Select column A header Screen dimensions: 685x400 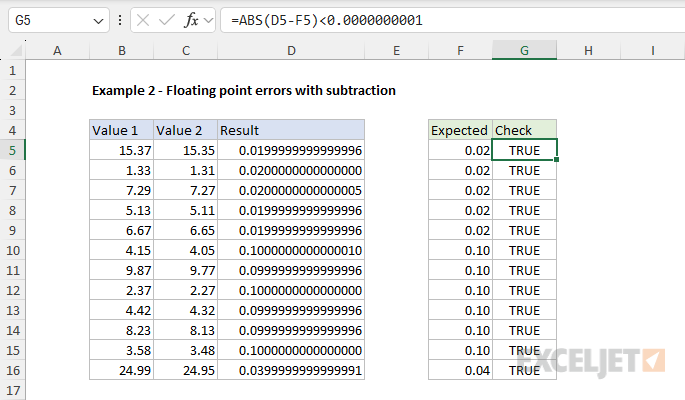[57, 51]
